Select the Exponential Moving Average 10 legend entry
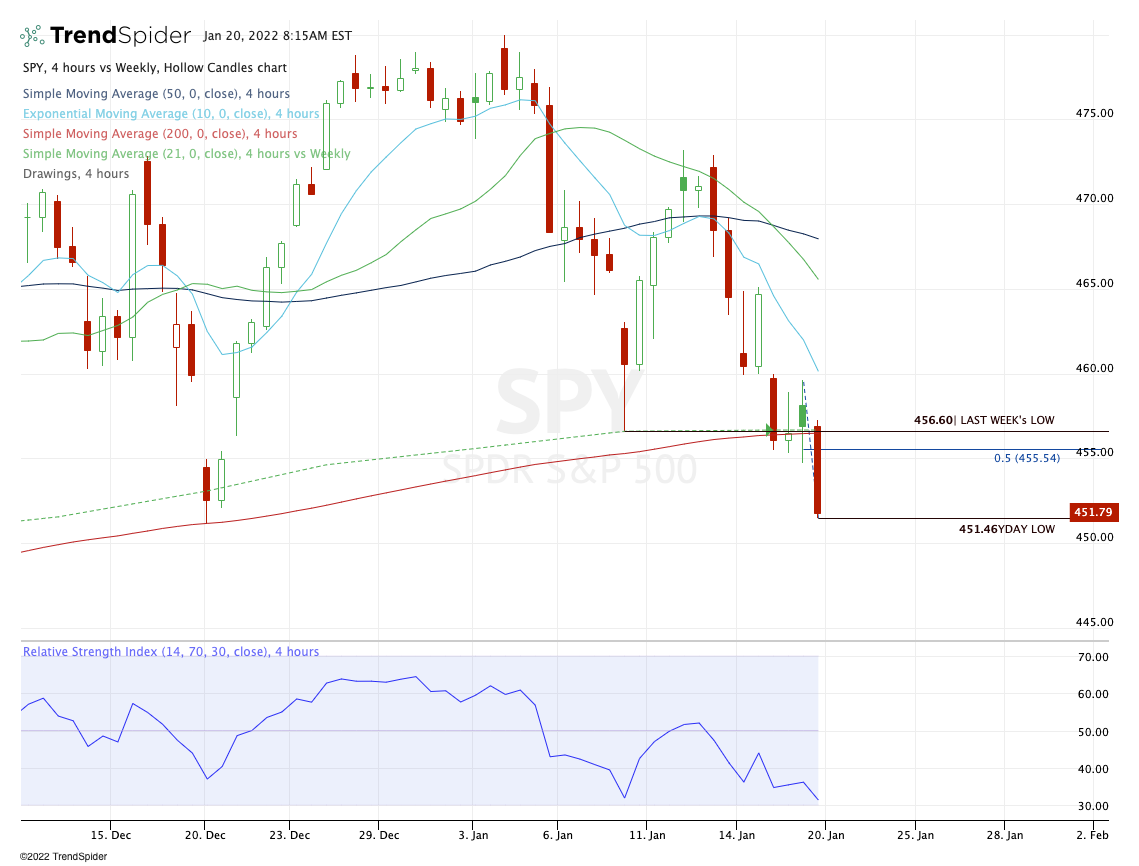The height and width of the screenshot is (866, 1139). coord(171,113)
